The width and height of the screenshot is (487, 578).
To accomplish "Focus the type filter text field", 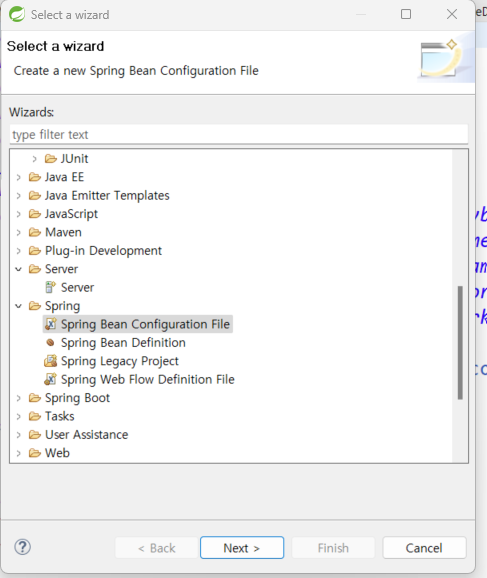I will tap(239, 135).
